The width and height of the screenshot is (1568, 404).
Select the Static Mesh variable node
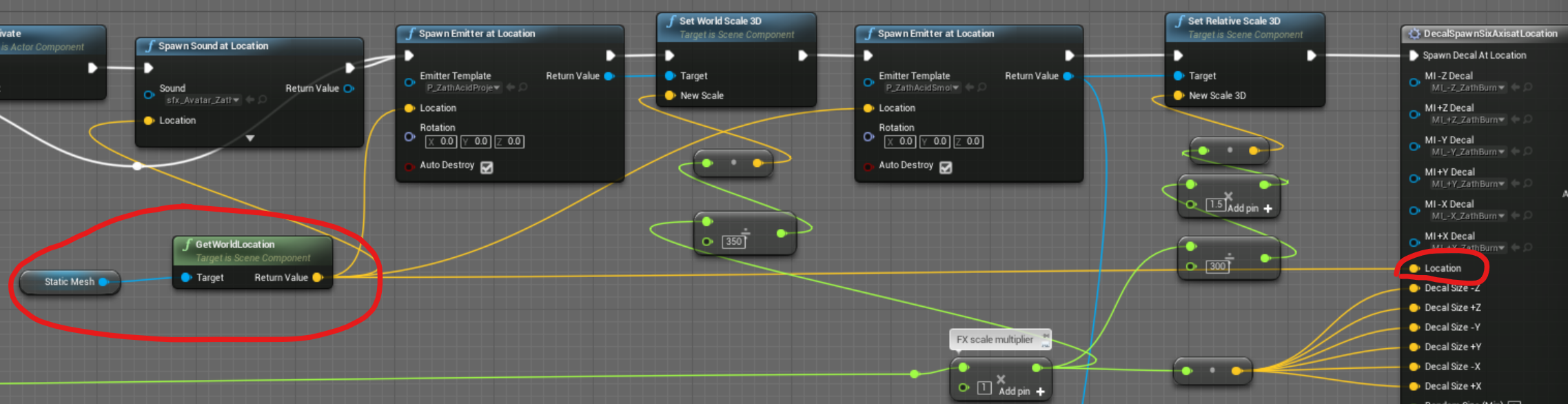(69, 281)
